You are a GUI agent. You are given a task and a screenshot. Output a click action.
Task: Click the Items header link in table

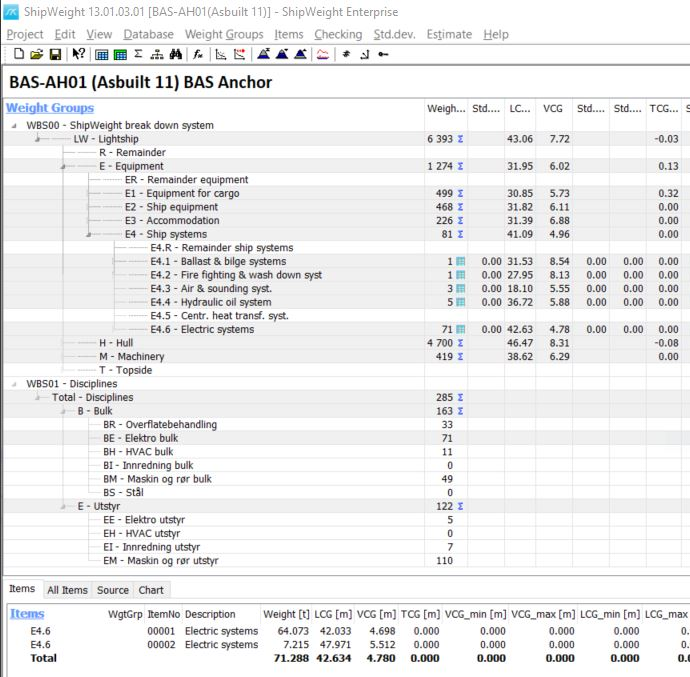tap(27, 614)
